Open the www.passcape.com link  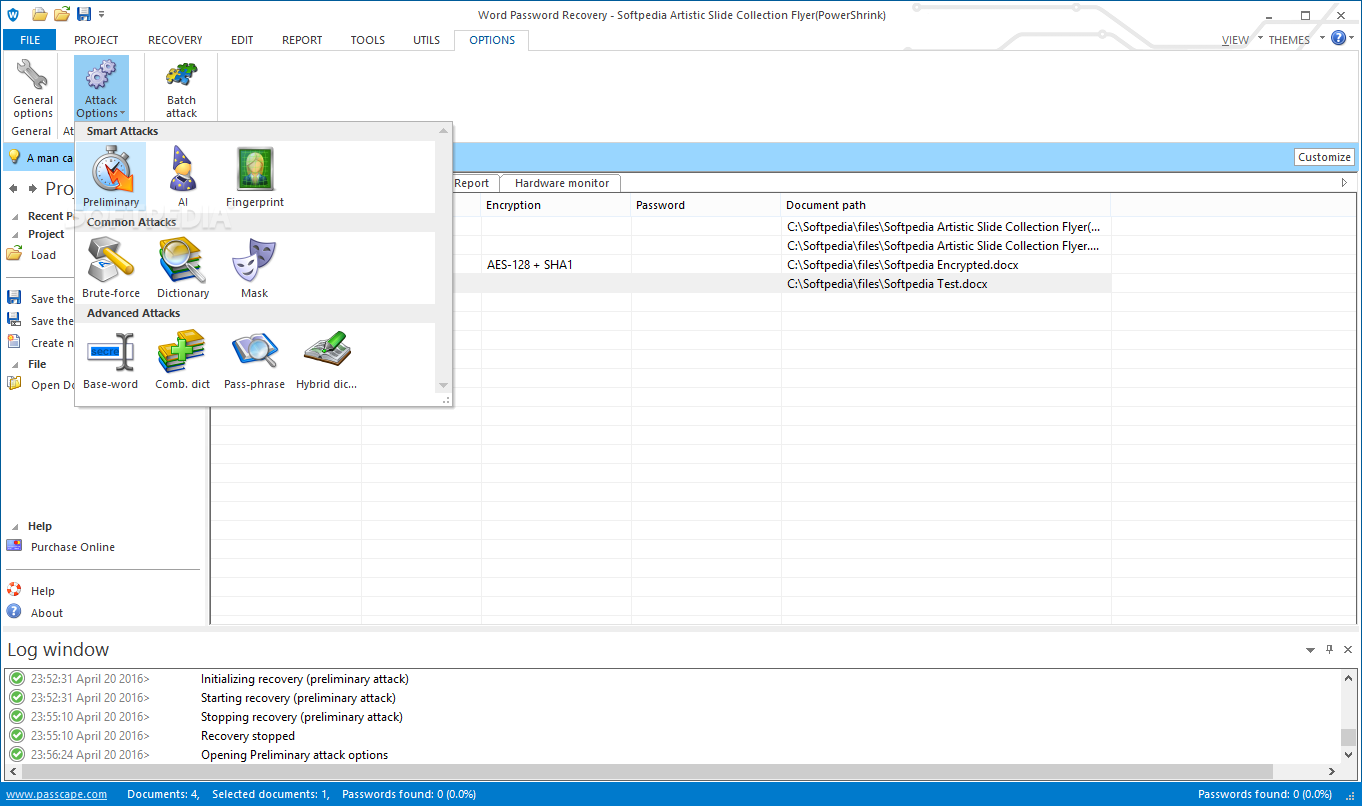(x=57, y=794)
